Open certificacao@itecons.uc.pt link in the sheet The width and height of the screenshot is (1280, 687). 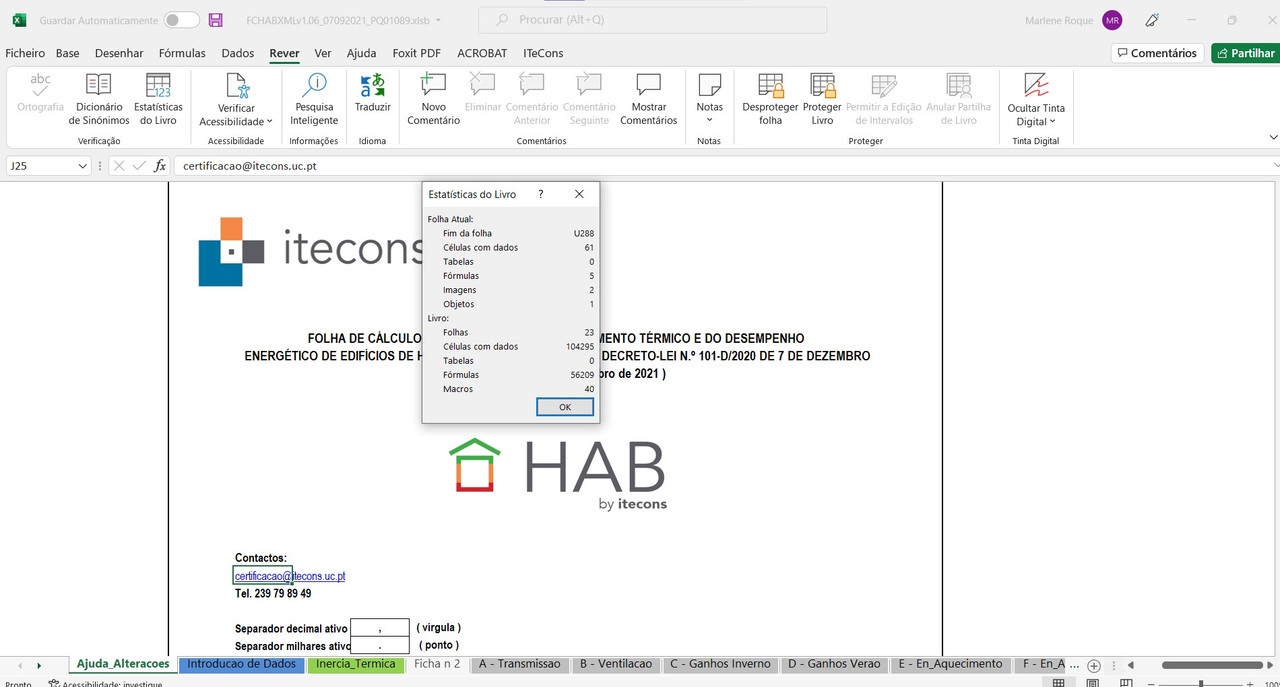click(x=290, y=577)
